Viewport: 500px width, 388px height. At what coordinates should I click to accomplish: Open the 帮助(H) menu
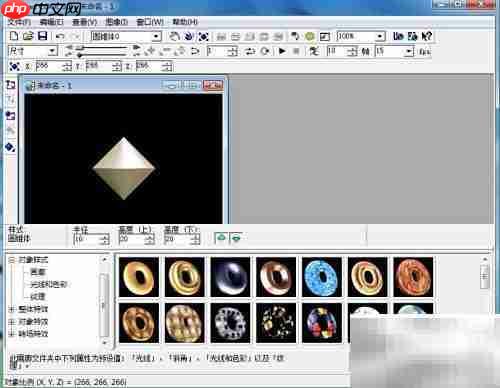(185, 22)
